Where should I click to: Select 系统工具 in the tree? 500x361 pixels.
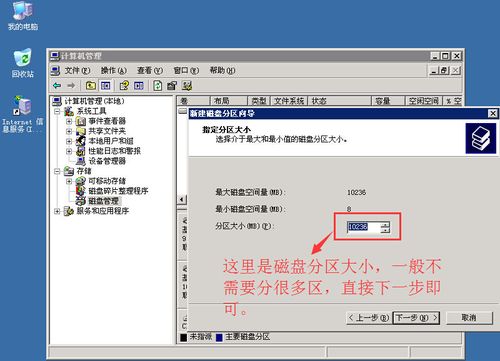[x=91, y=111]
